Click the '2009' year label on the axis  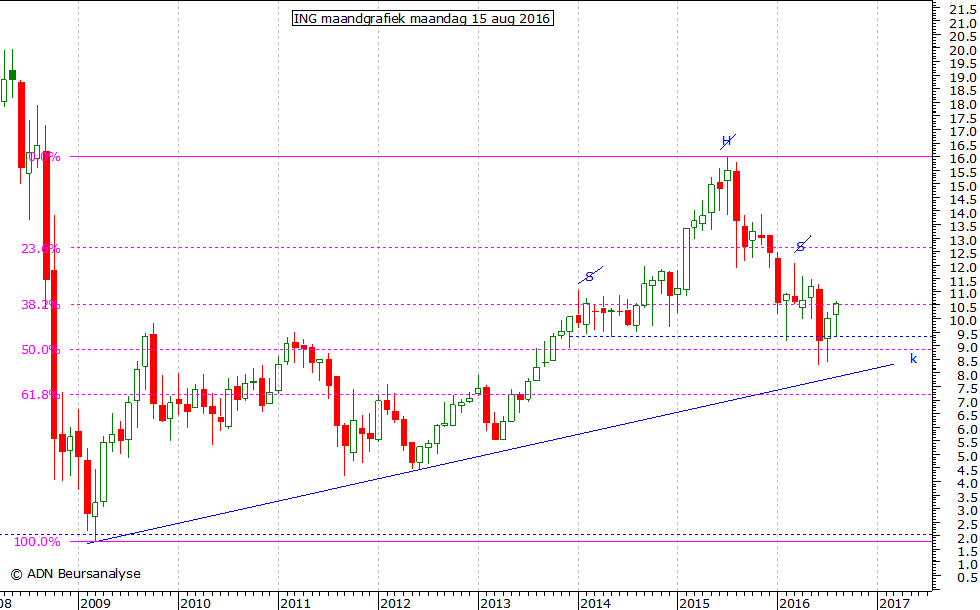click(x=96, y=603)
